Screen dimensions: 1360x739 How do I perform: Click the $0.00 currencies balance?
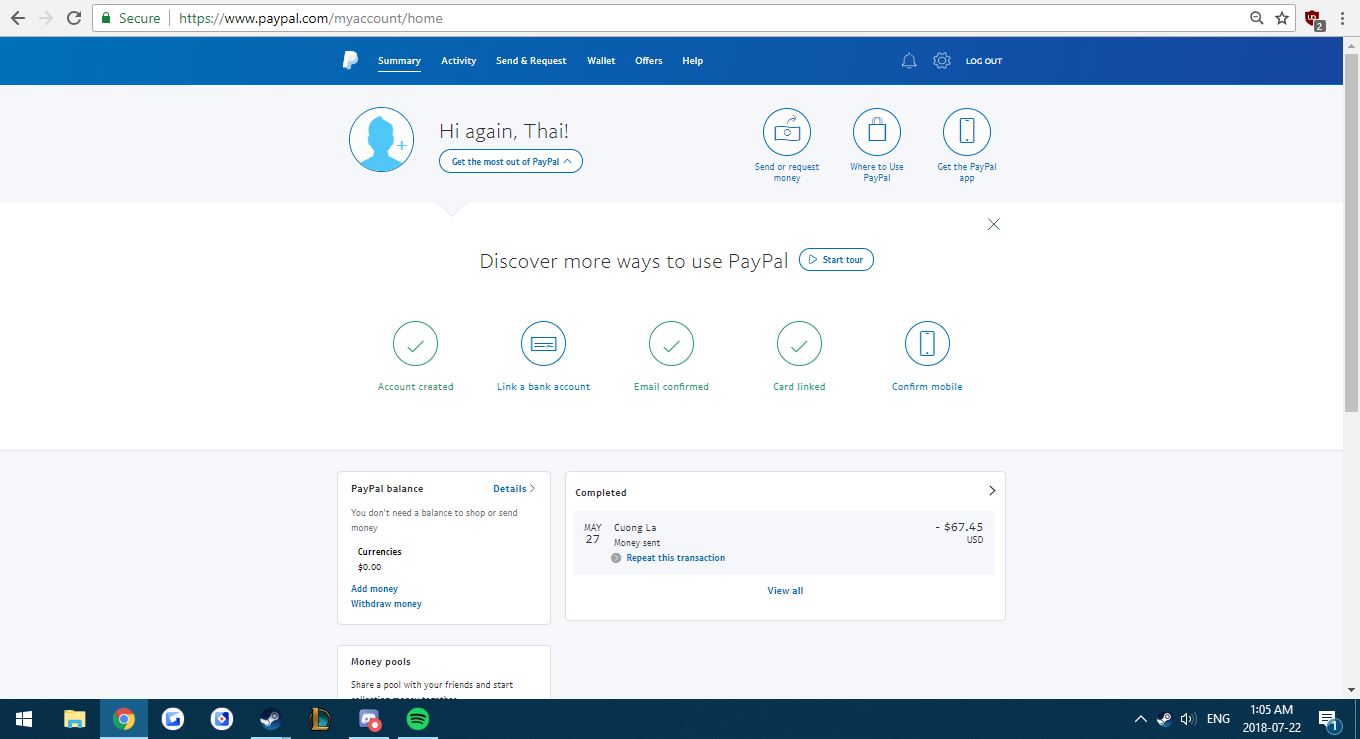click(x=369, y=567)
